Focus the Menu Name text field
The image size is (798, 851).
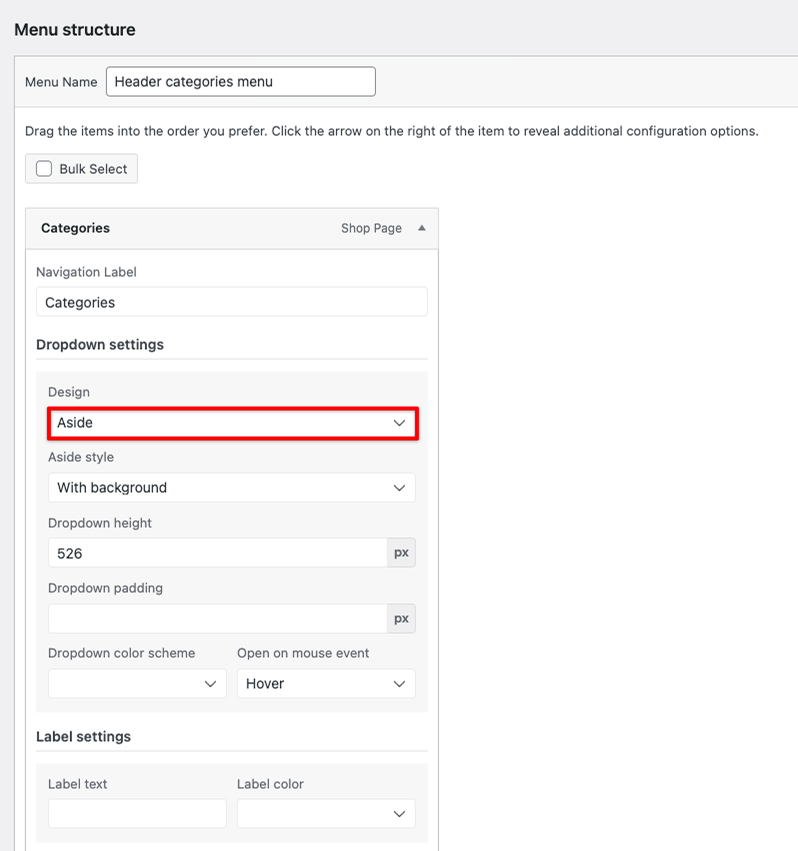pyautogui.click(x=240, y=82)
